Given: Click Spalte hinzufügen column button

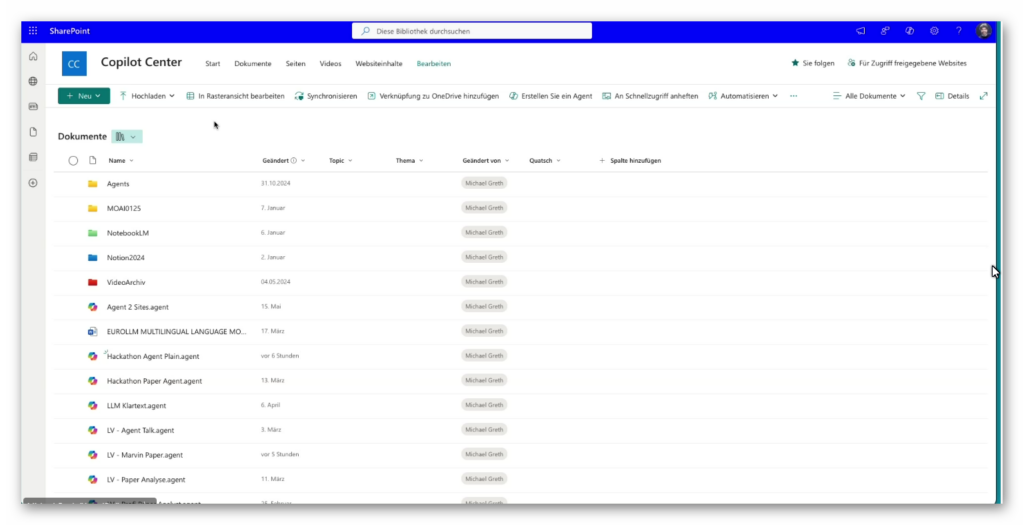Looking at the screenshot, I should click(x=630, y=161).
